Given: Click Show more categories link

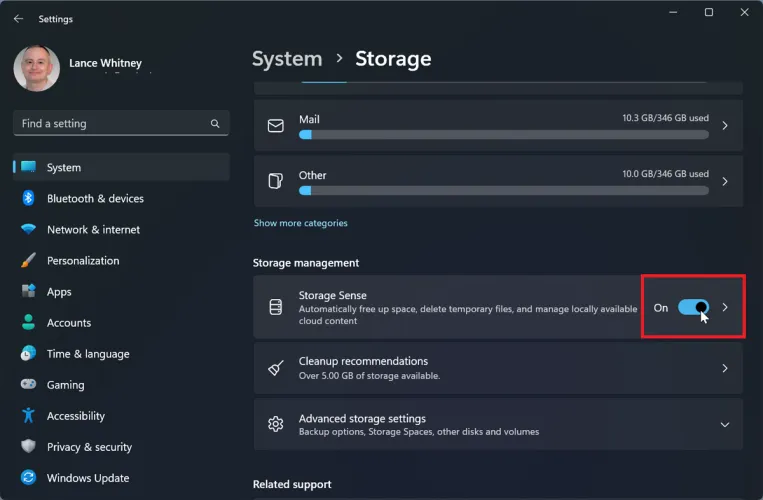Looking at the screenshot, I should point(300,223).
